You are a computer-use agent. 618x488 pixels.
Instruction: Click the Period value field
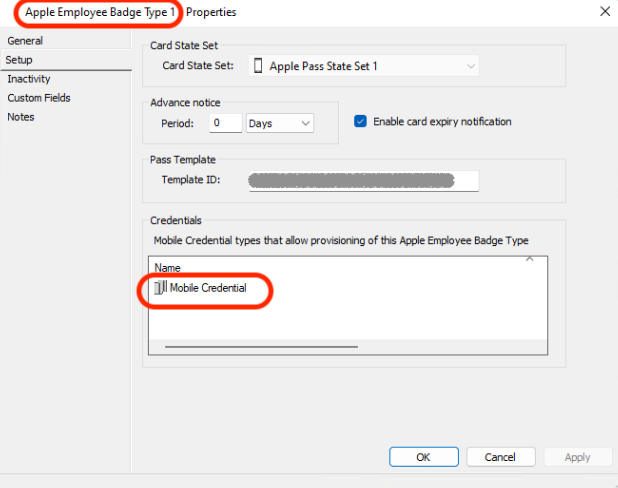click(x=225, y=123)
